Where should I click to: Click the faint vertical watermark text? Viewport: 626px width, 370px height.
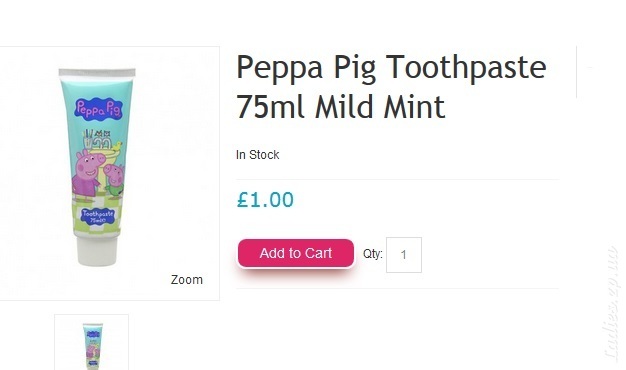pyautogui.click(x=612, y=303)
